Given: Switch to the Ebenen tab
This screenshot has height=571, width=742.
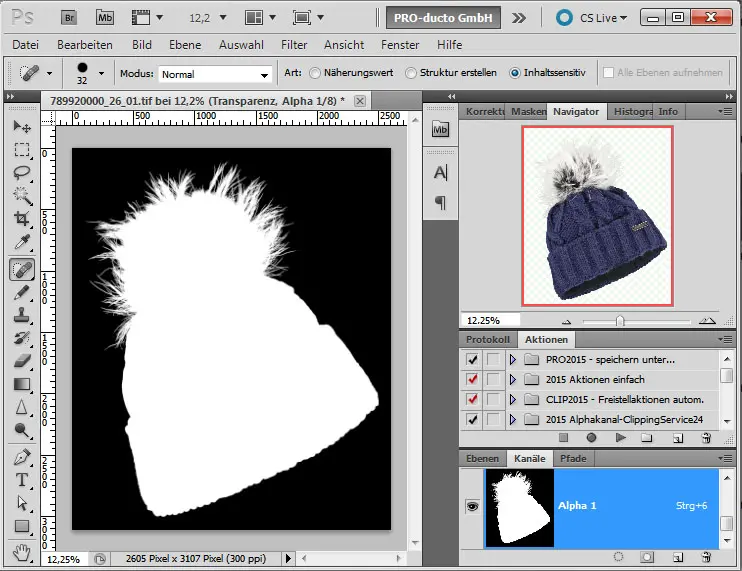Looking at the screenshot, I should 482,458.
